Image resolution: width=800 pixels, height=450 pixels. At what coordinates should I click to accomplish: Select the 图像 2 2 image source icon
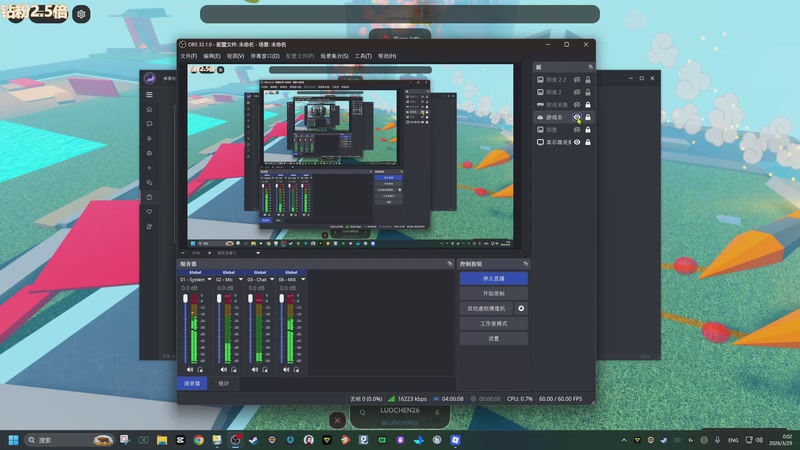[540, 80]
